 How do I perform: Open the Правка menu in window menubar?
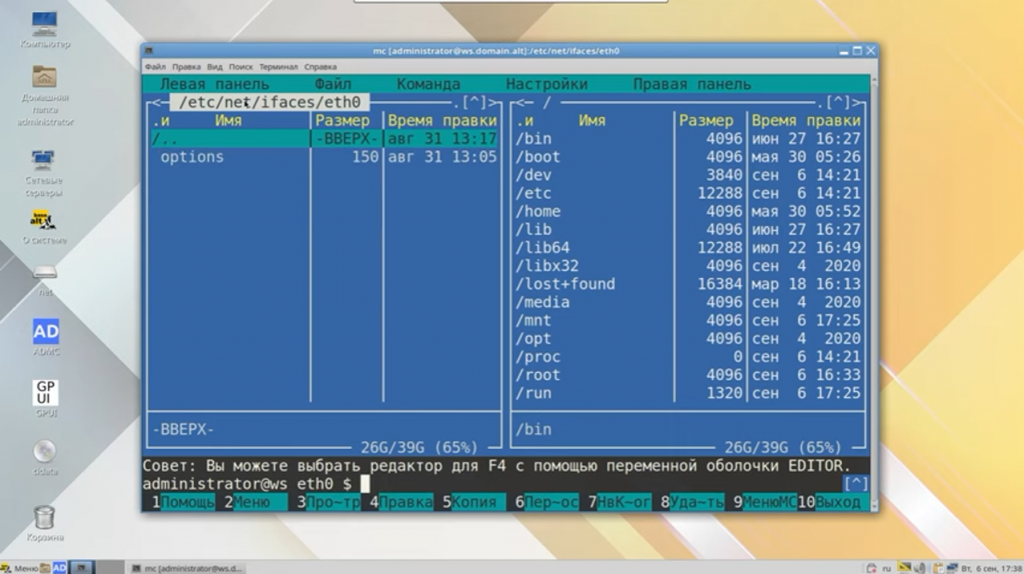[x=186, y=67]
